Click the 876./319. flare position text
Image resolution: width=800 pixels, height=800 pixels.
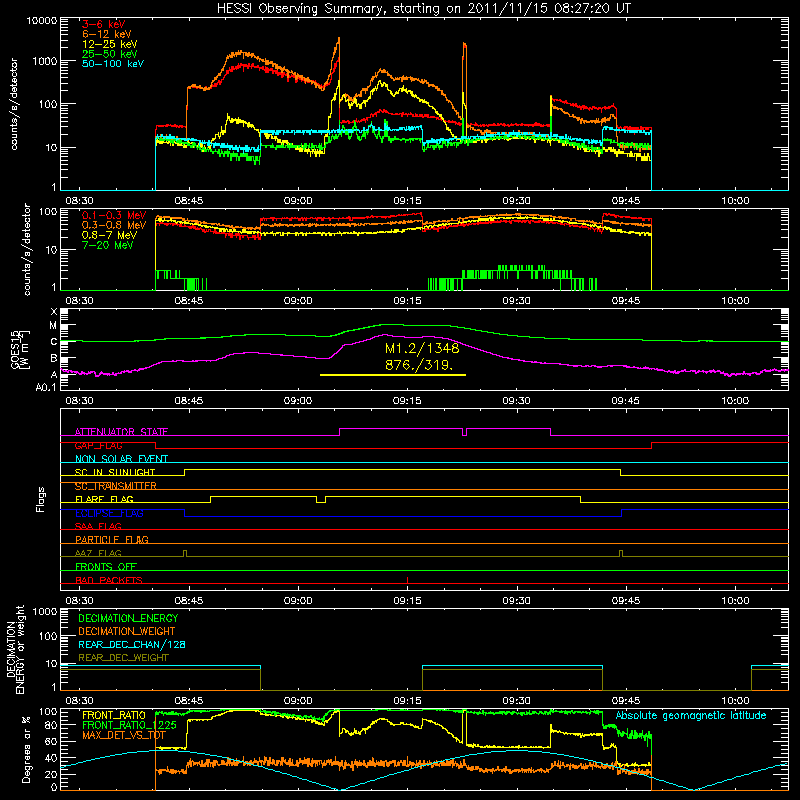coord(419,365)
